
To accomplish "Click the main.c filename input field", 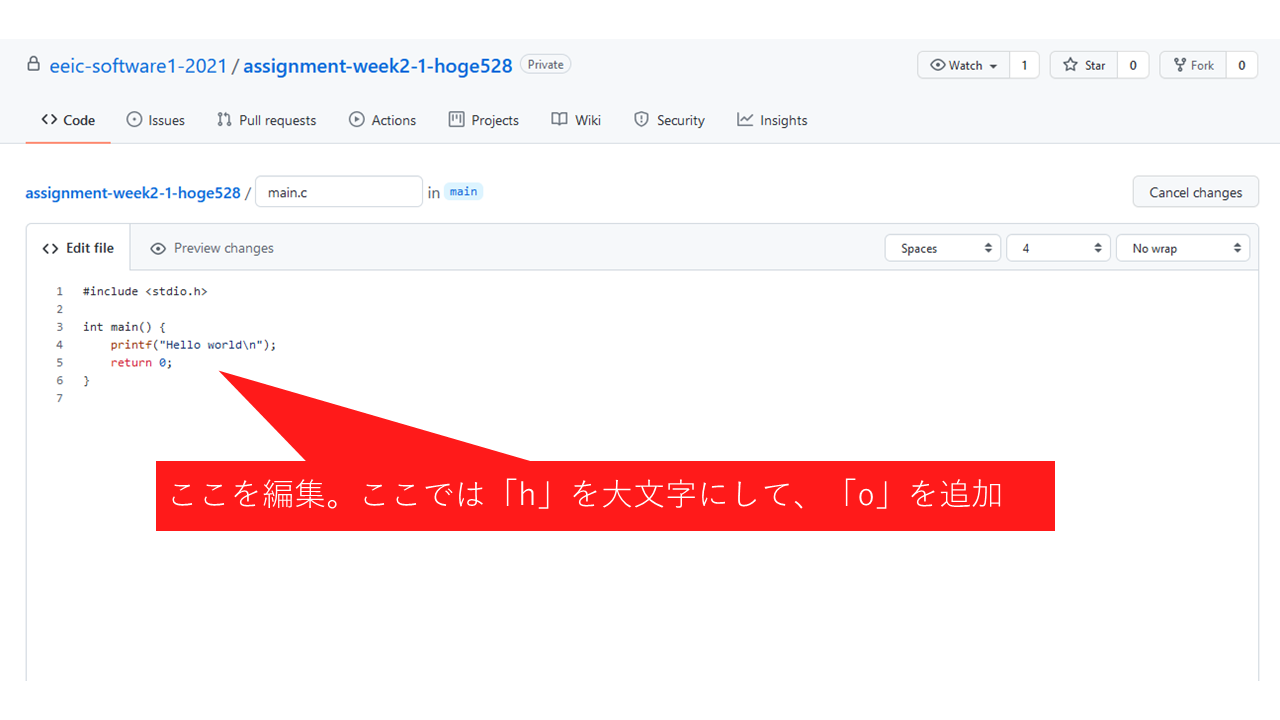I will (x=338, y=192).
